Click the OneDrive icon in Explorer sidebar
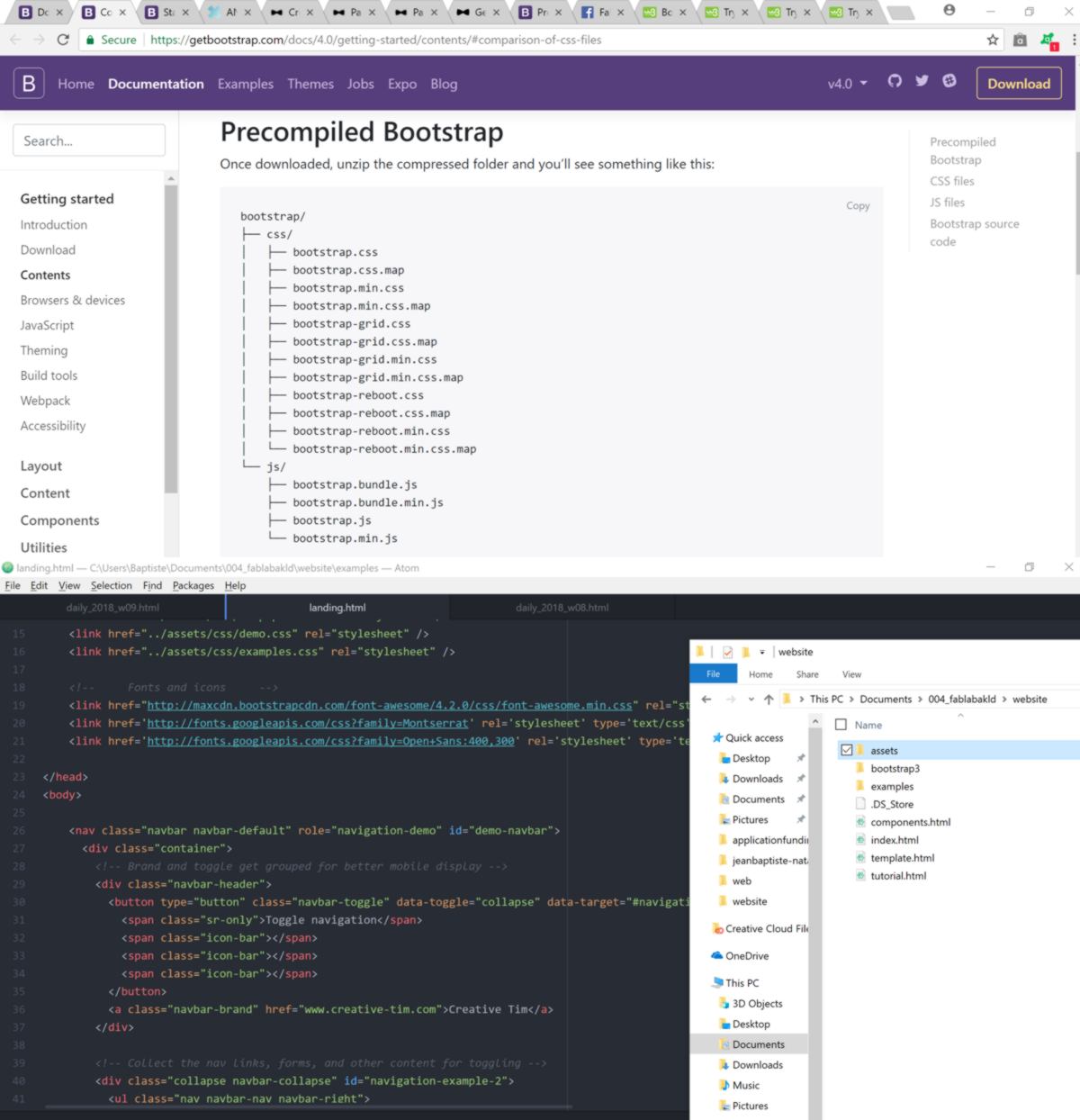1080x1120 pixels. pos(716,955)
